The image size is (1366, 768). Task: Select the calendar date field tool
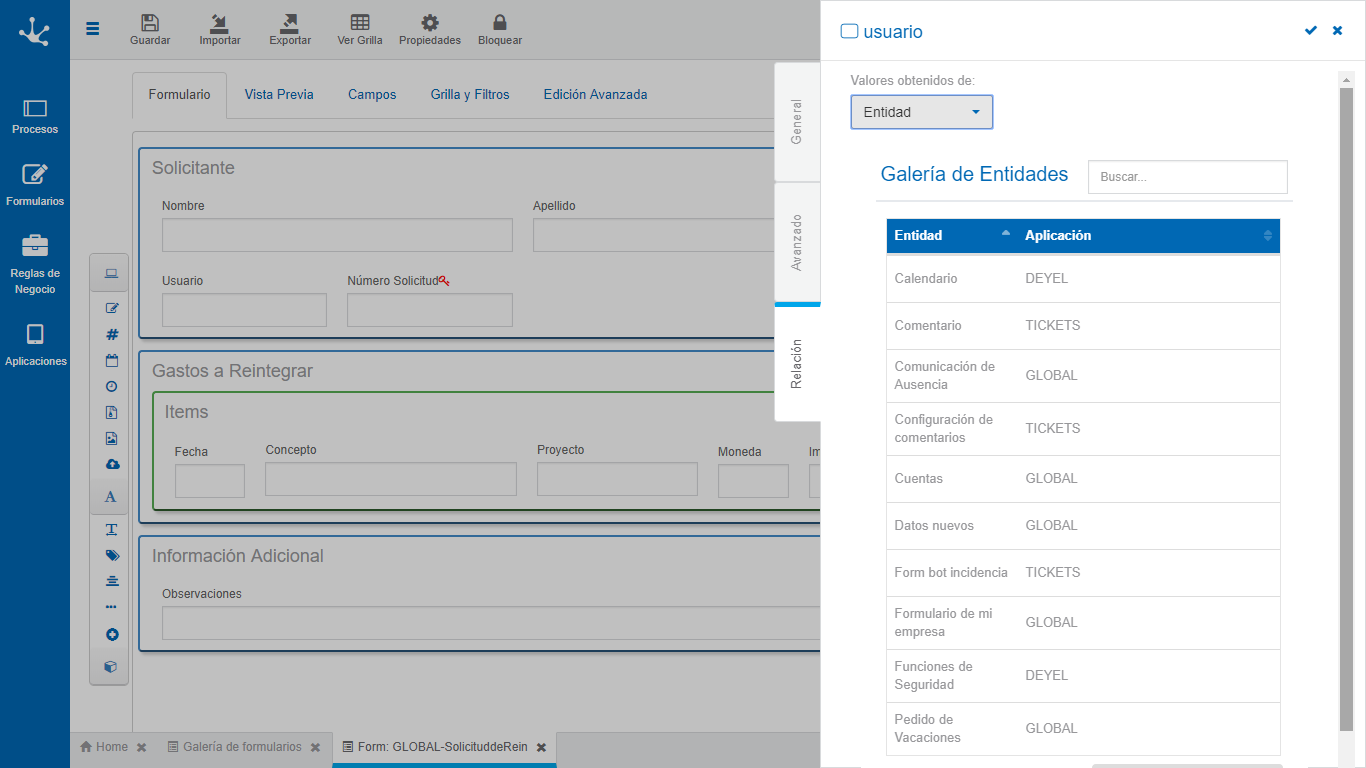tap(112, 360)
